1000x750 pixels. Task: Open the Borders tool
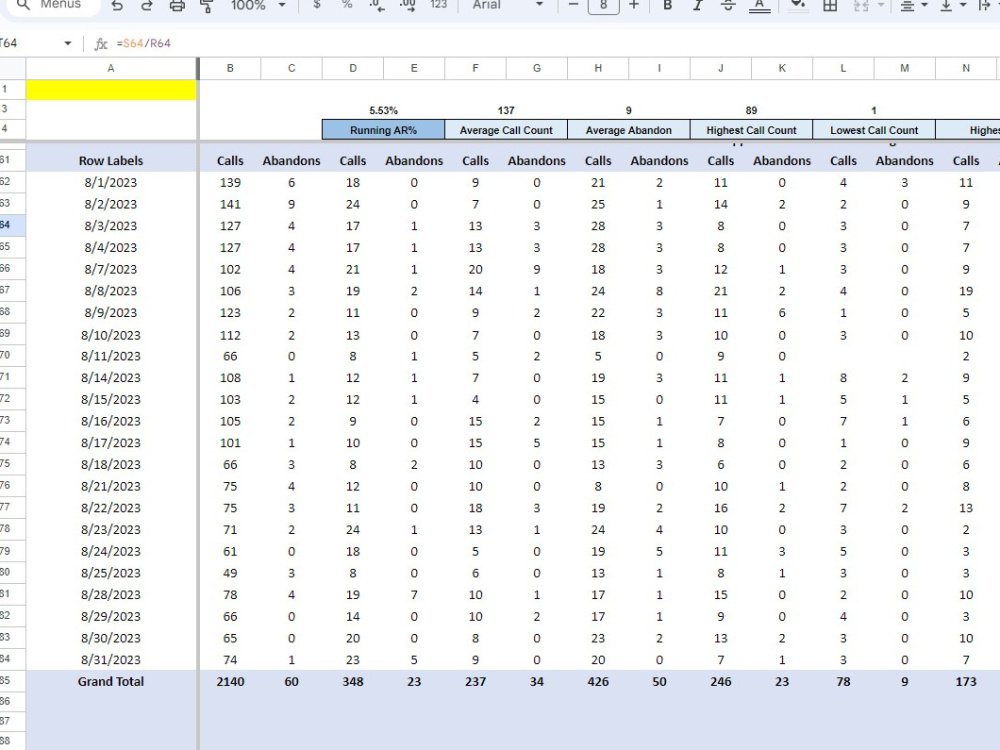click(830, 6)
